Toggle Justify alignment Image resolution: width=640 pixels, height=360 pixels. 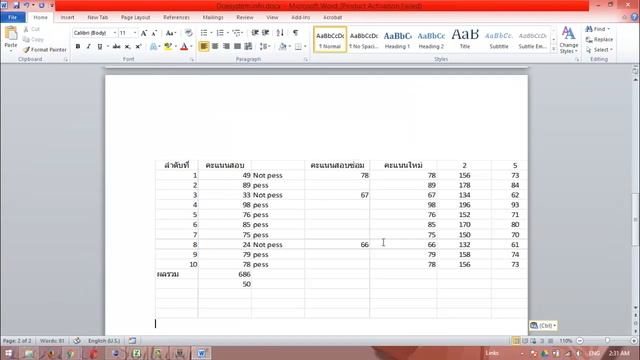click(x=237, y=47)
